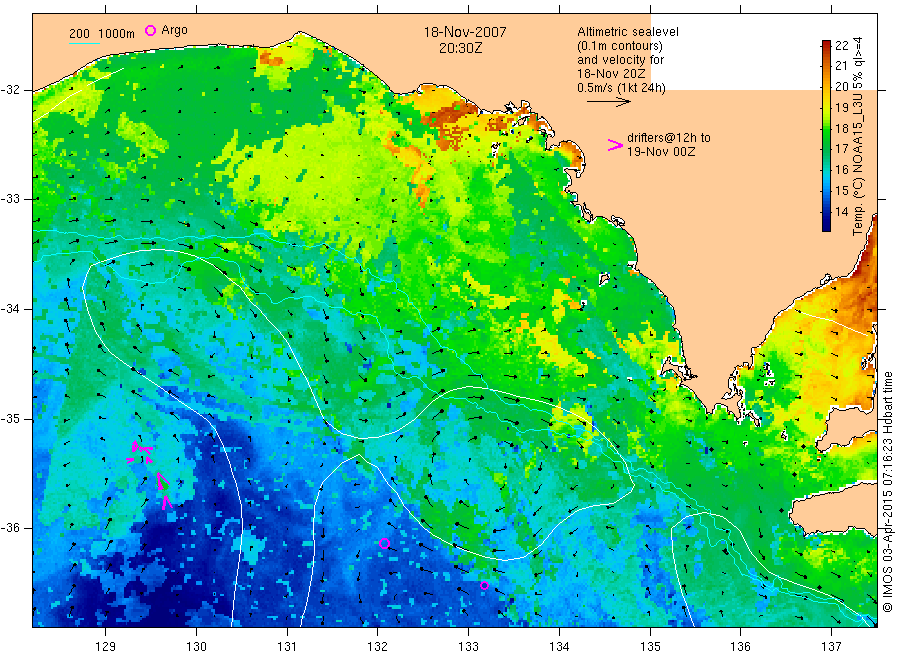Click the longitude label 135
Viewport: 900px width, 660px height.
pos(650,647)
